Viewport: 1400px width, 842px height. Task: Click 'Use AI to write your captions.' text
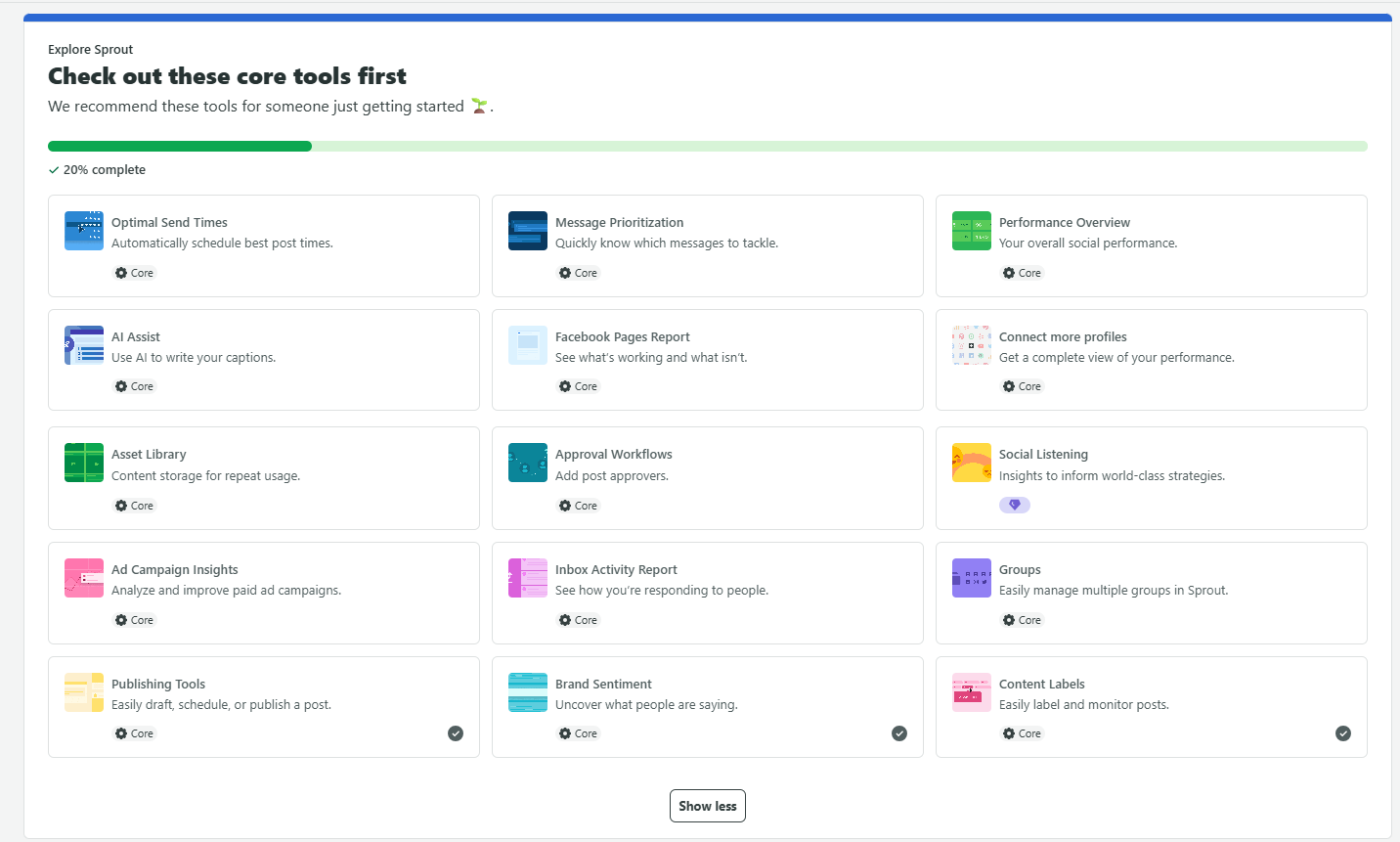(x=194, y=357)
